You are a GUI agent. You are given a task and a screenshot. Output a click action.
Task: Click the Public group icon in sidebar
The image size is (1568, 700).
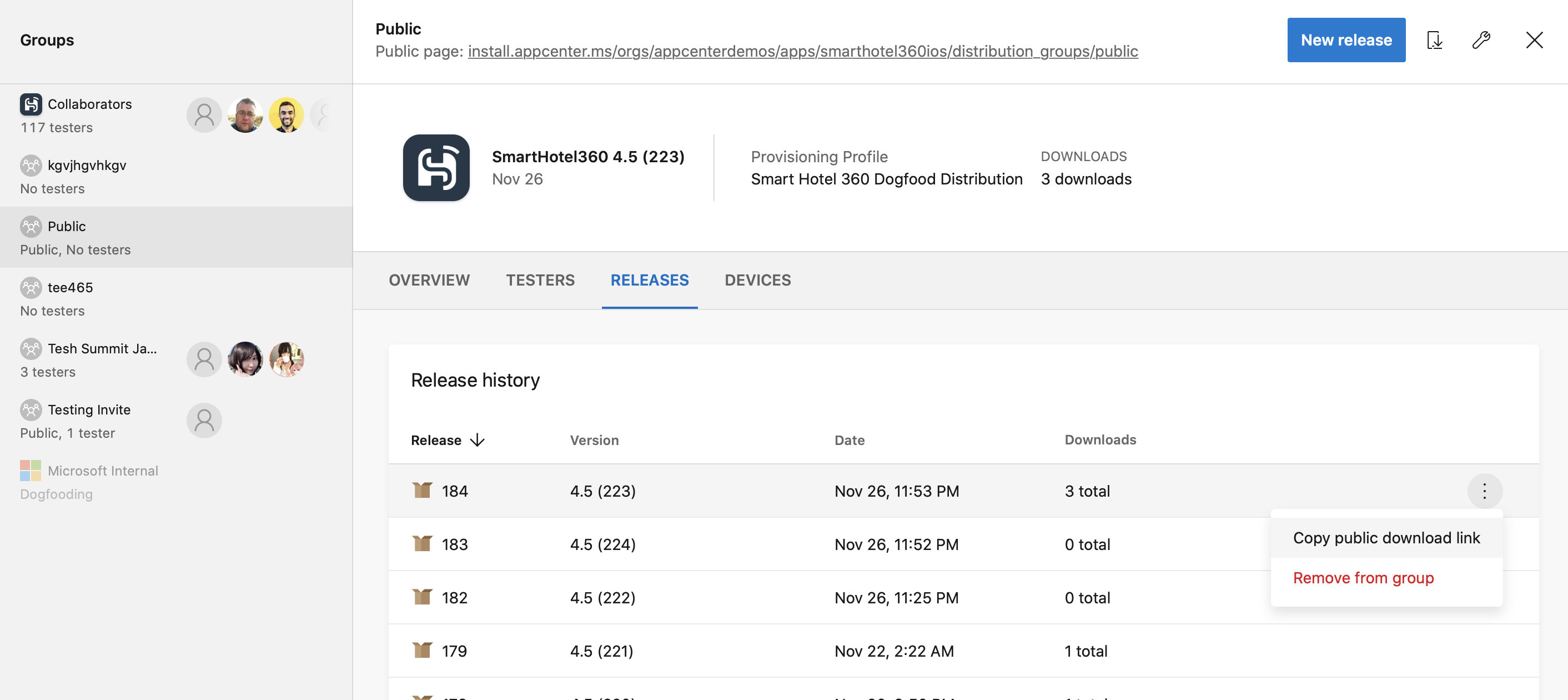click(x=31, y=225)
